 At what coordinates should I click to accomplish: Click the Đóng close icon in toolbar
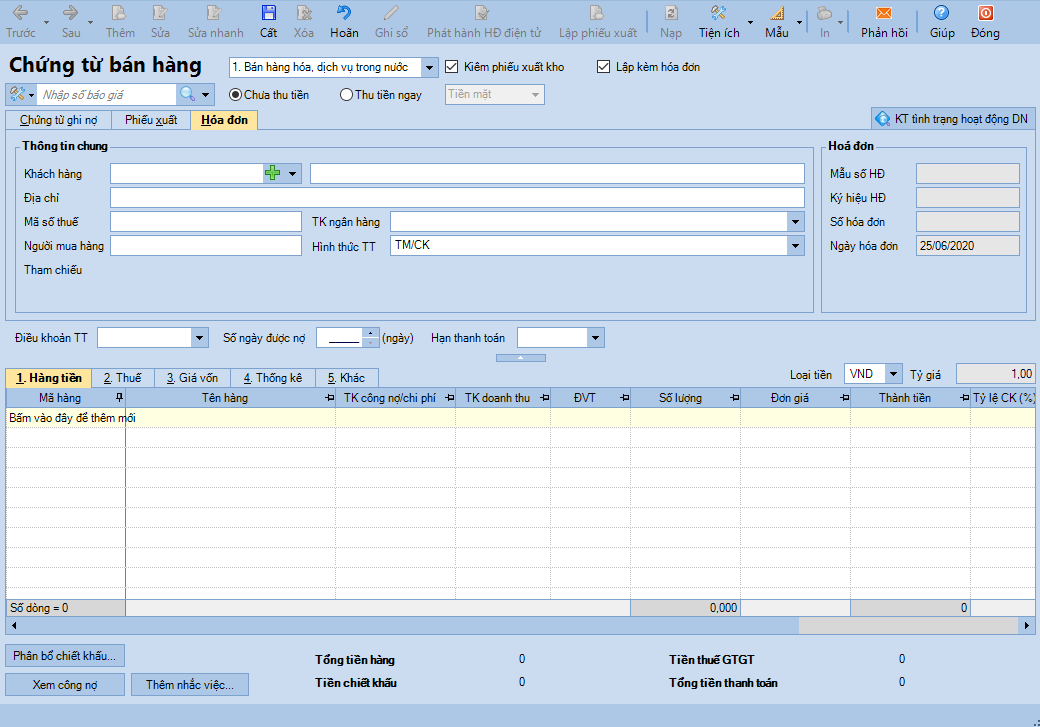point(985,14)
